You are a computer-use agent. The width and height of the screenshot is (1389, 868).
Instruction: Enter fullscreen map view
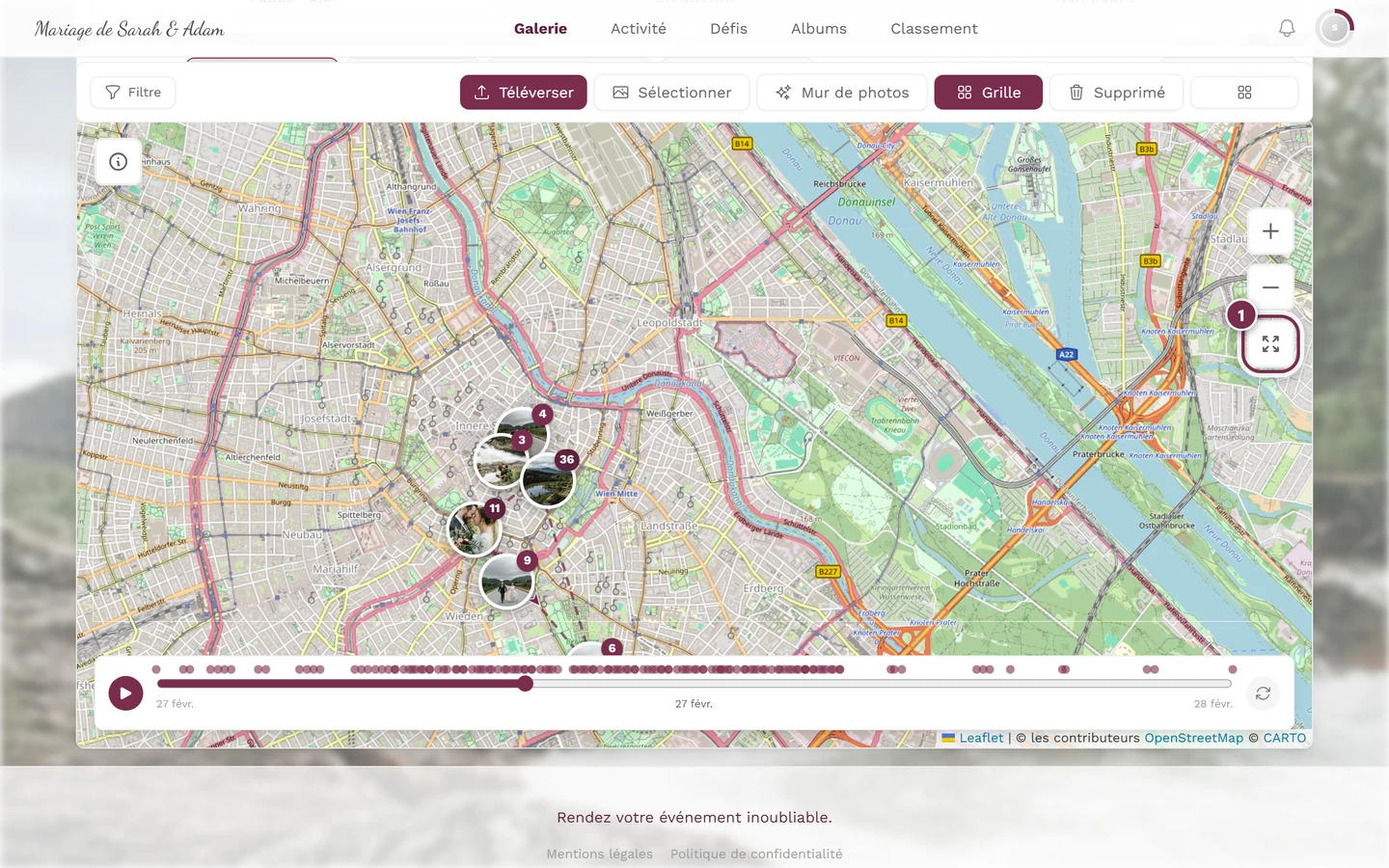pos(1270,343)
